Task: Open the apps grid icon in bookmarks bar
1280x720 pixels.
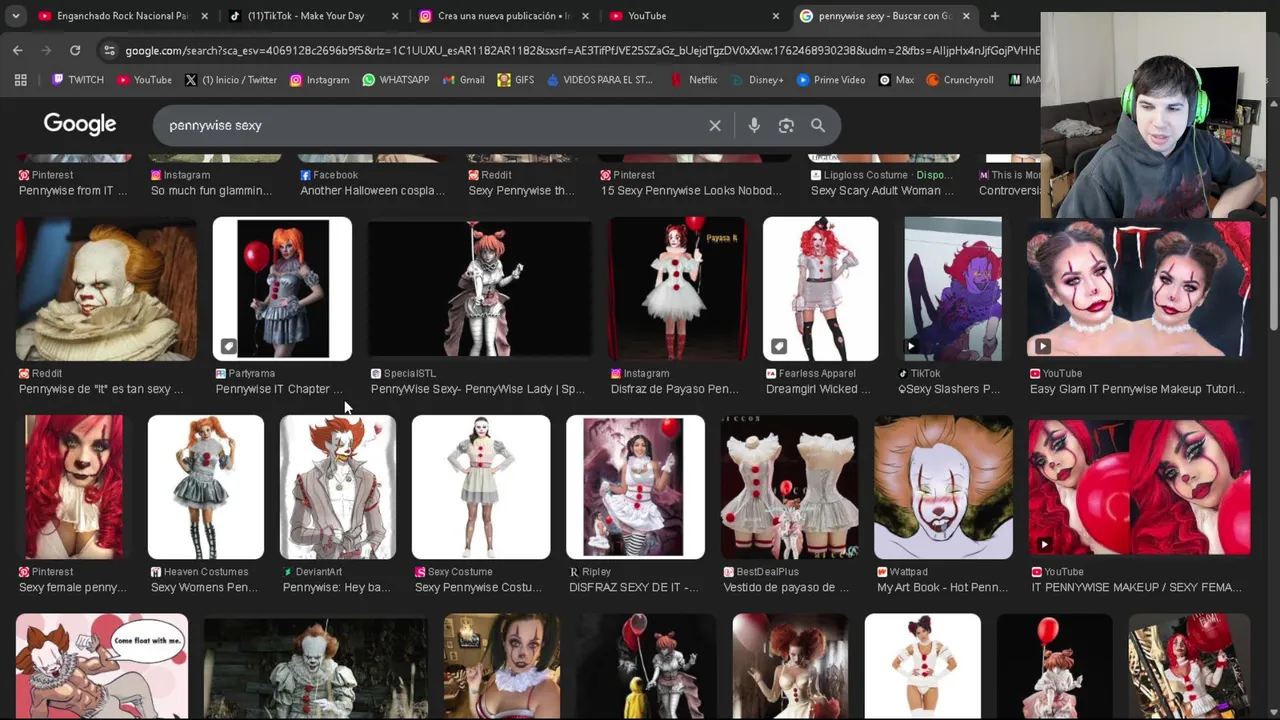Action: [x=20, y=80]
